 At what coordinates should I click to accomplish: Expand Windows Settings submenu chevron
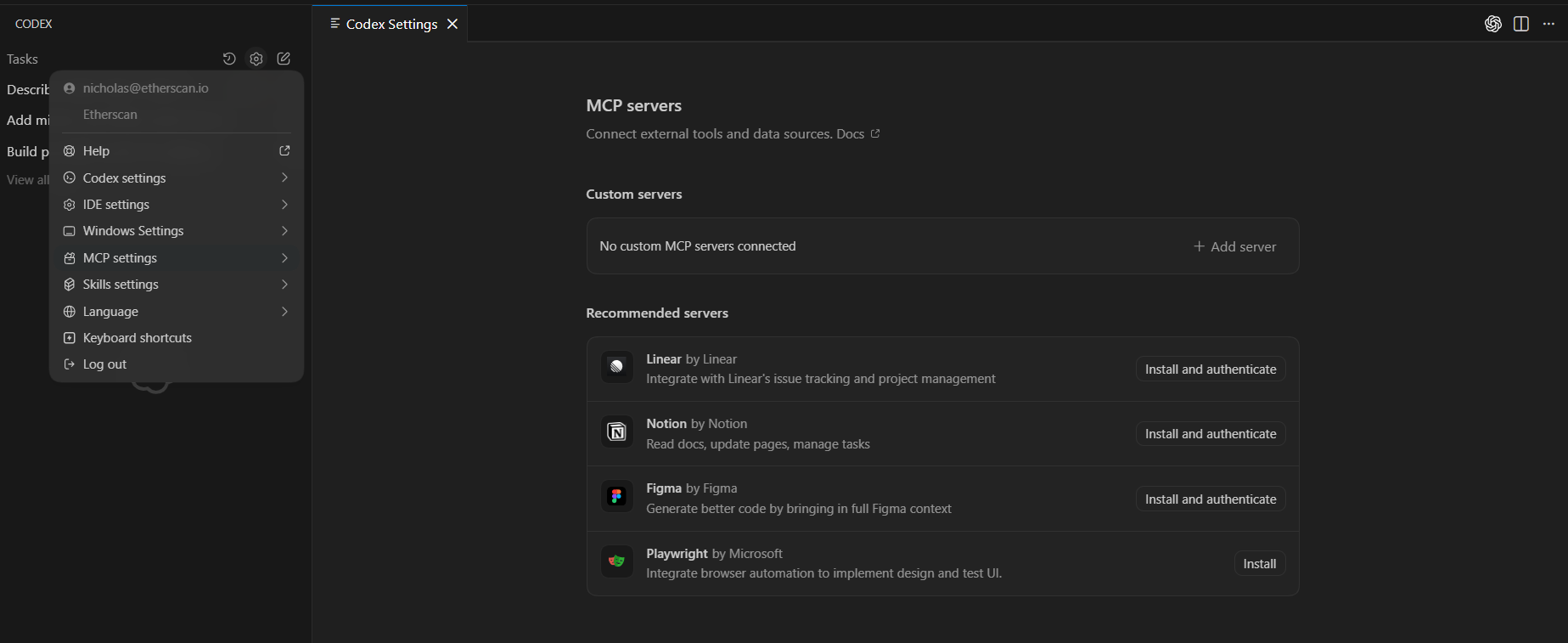pyautogui.click(x=284, y=231)
